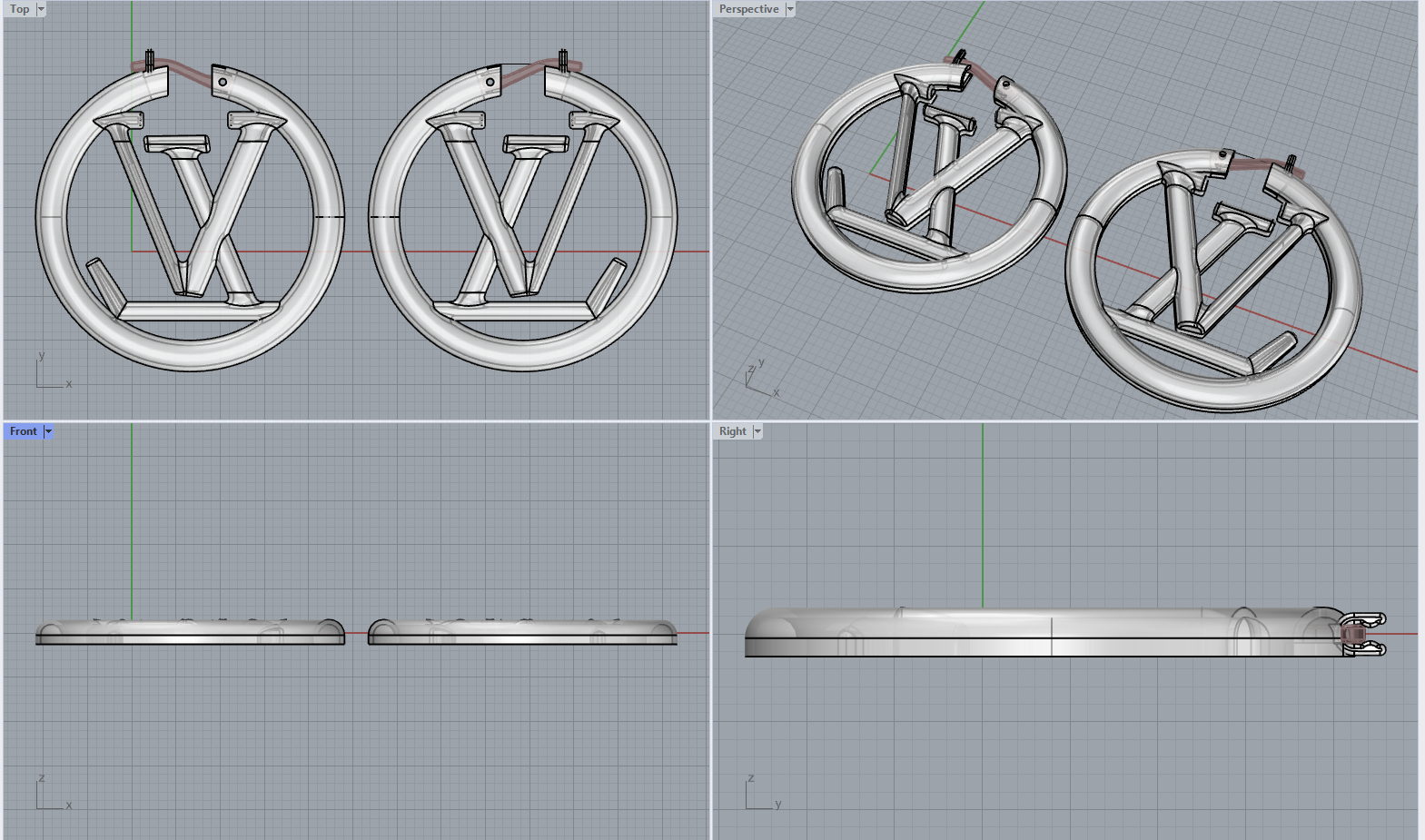Select the Front viewport title label
This screenshot has height=840, width=1425.
coord(24,431)
